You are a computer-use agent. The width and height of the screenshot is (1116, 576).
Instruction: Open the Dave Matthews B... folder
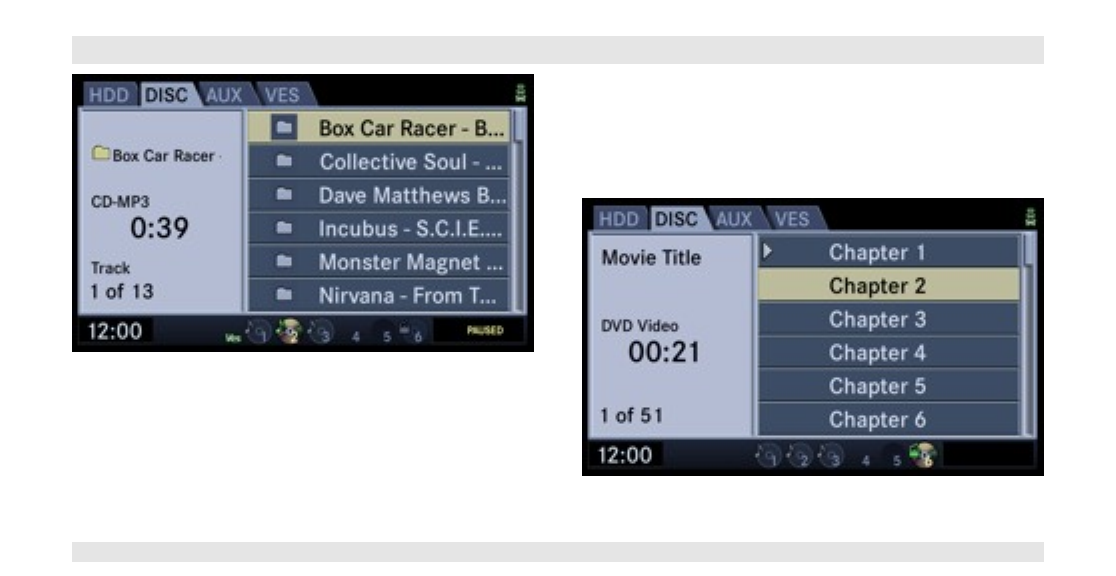pos(379,194)
